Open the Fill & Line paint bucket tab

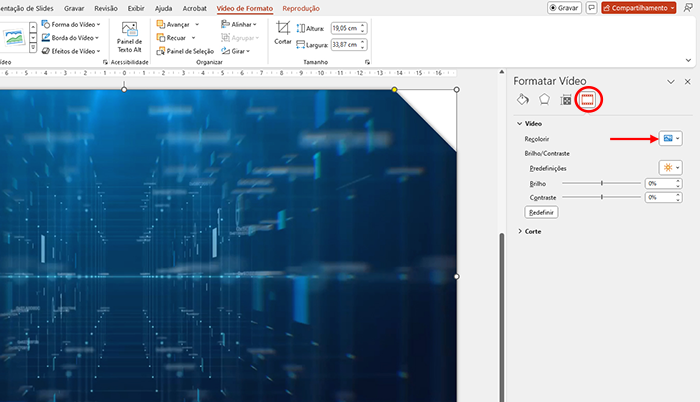coord(522,100)
